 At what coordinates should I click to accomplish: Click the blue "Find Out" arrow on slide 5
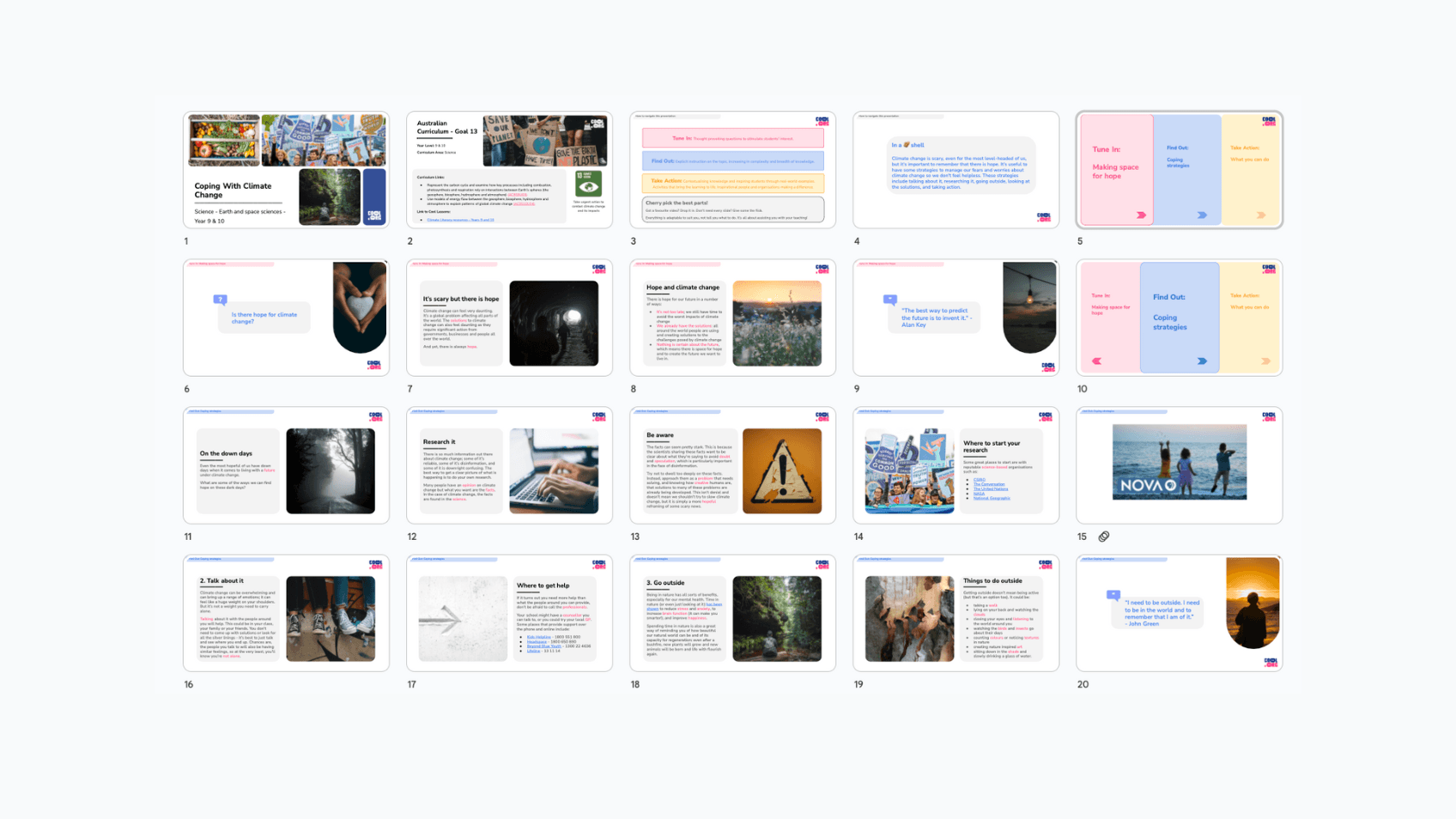tap(1202, 215)
